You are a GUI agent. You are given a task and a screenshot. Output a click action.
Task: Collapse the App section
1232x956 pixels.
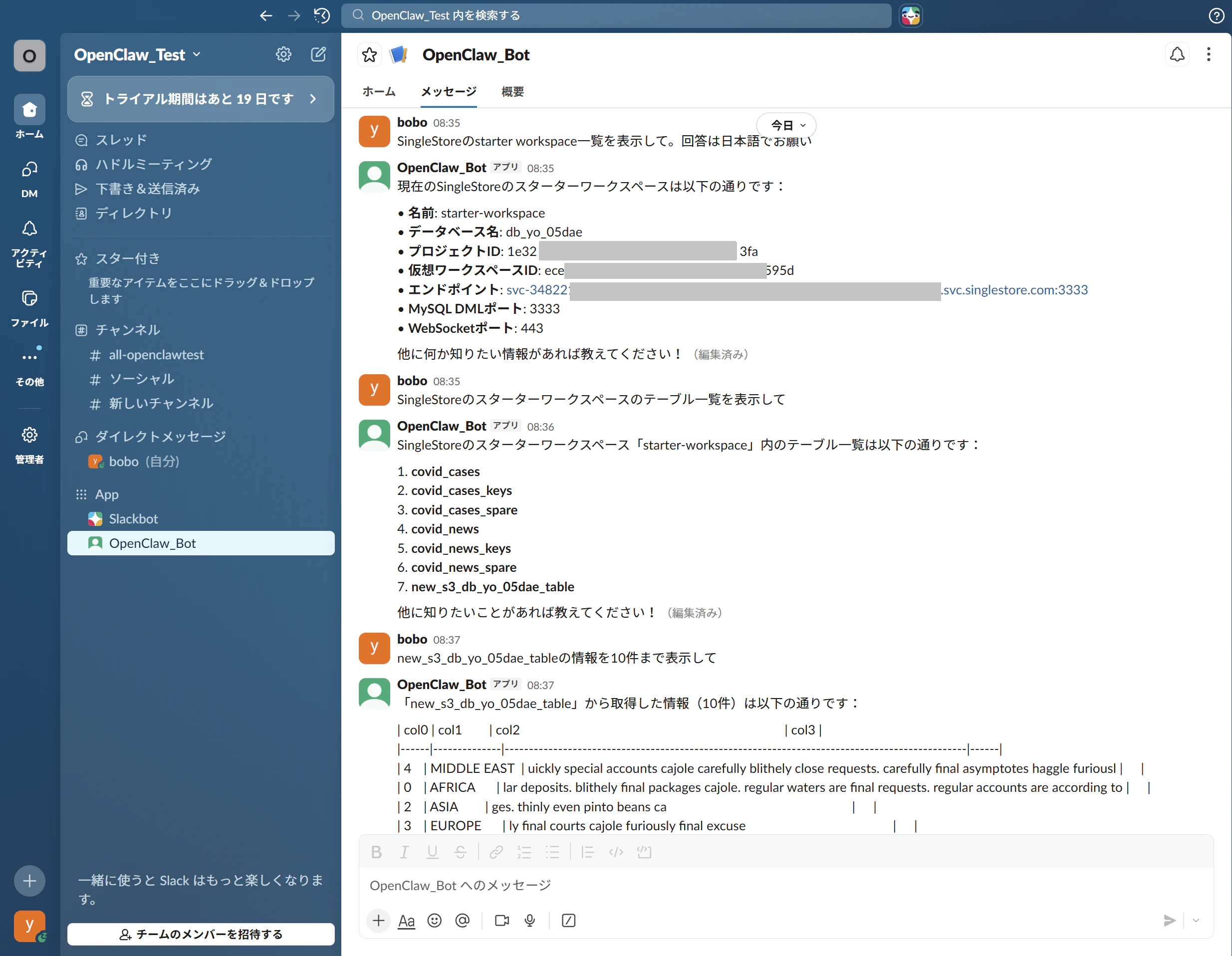[107, 494]
